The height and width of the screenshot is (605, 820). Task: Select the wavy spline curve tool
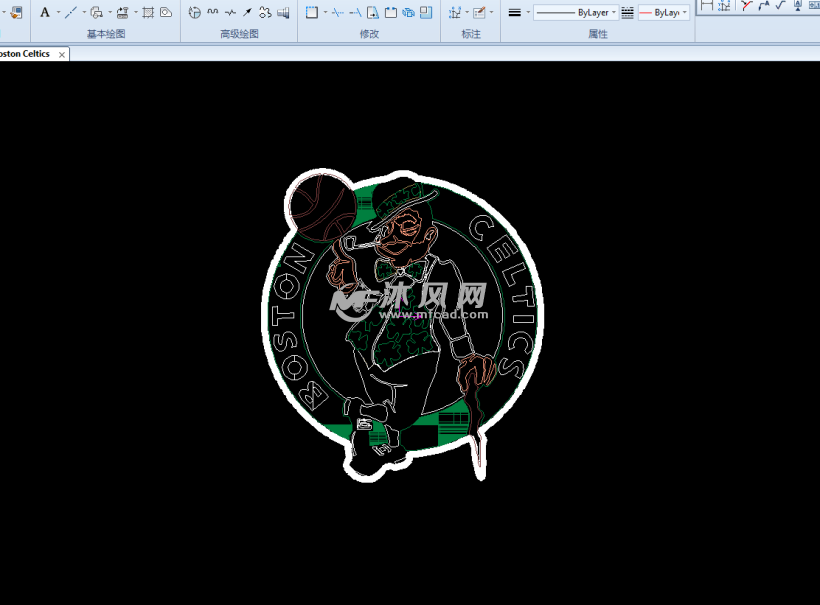[212, 12]
